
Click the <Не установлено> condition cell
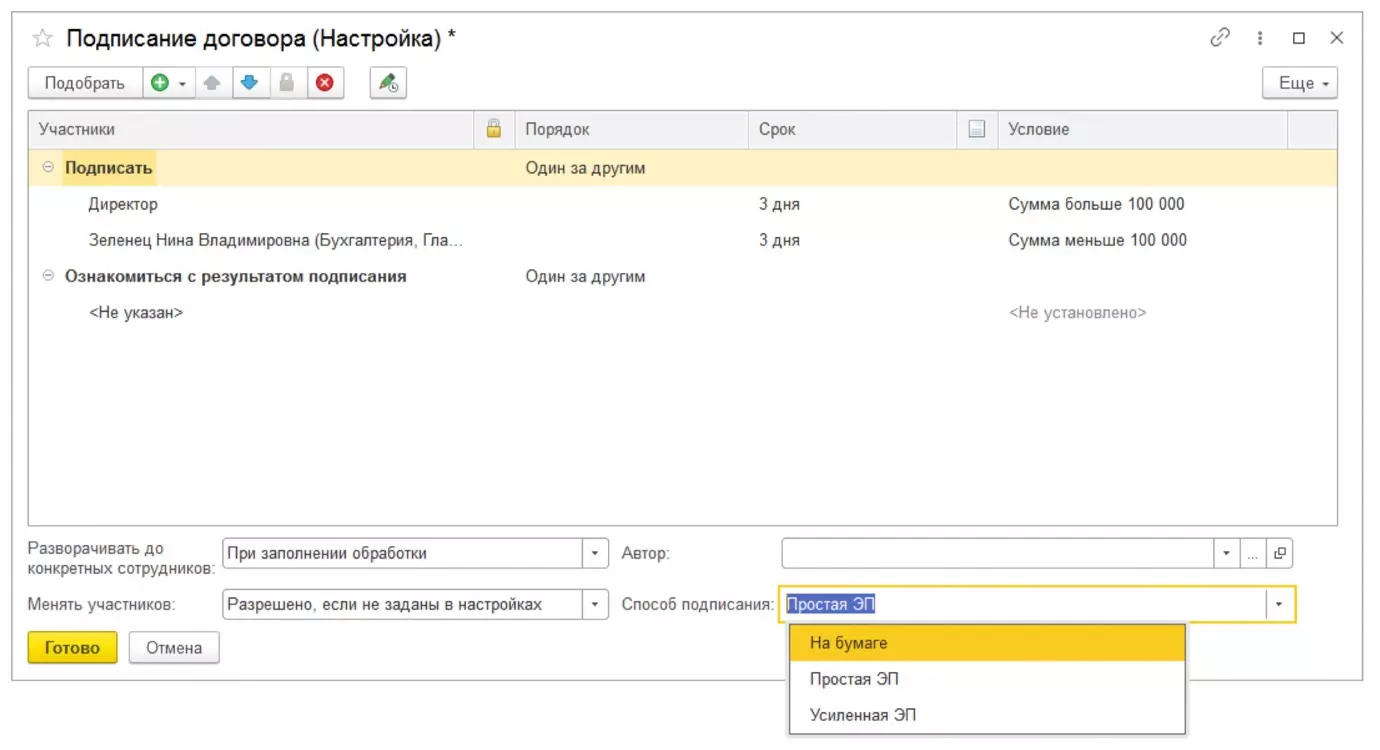(x=1078, y=312)
